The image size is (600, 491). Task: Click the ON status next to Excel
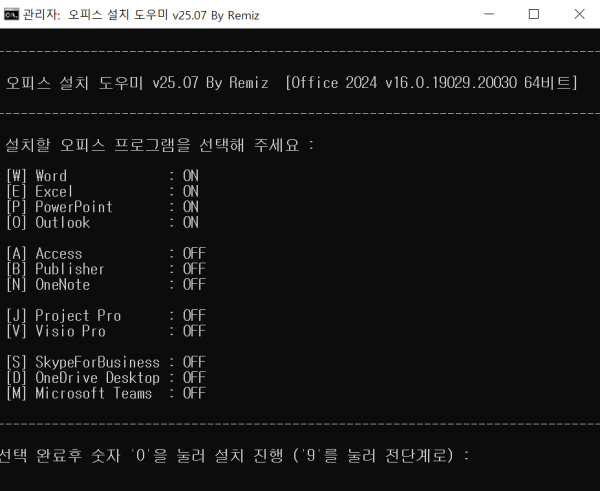coord(191,191)
